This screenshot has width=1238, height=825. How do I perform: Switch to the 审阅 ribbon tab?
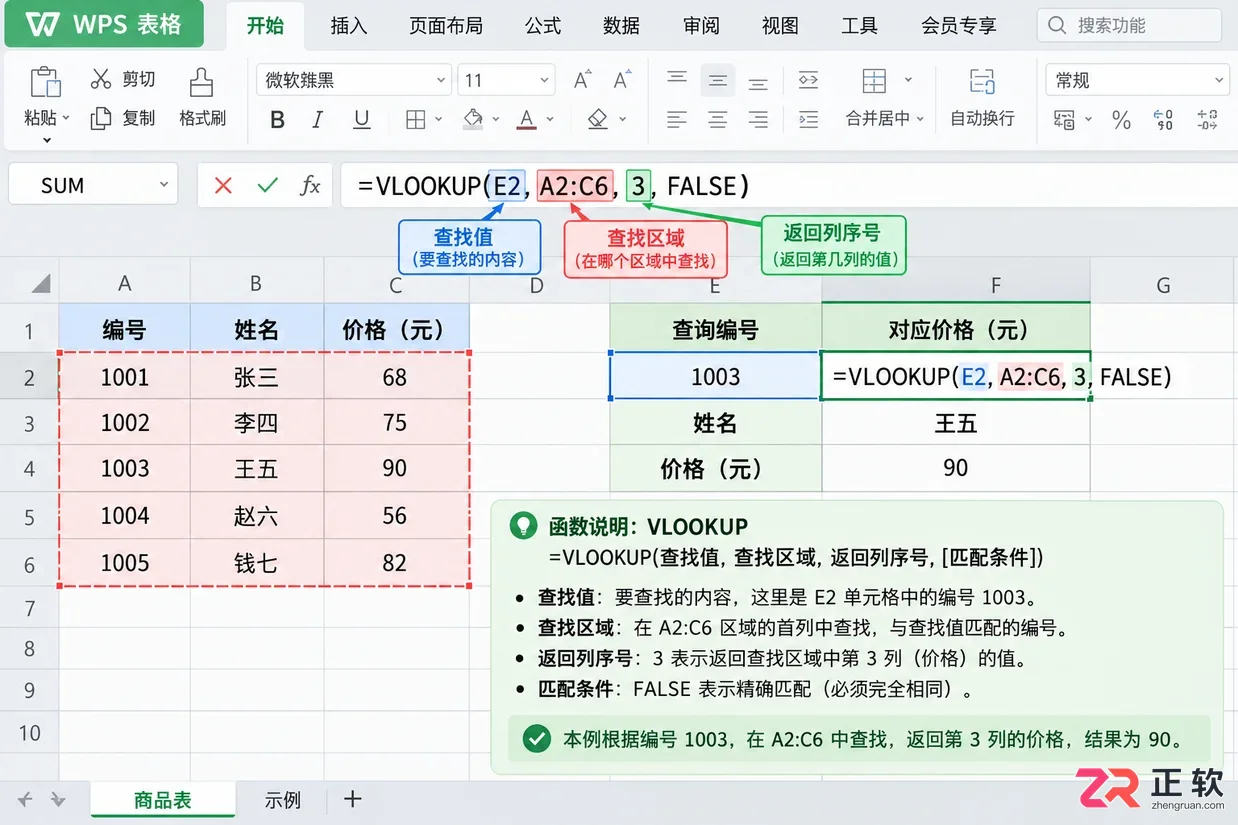pos(701,26)
